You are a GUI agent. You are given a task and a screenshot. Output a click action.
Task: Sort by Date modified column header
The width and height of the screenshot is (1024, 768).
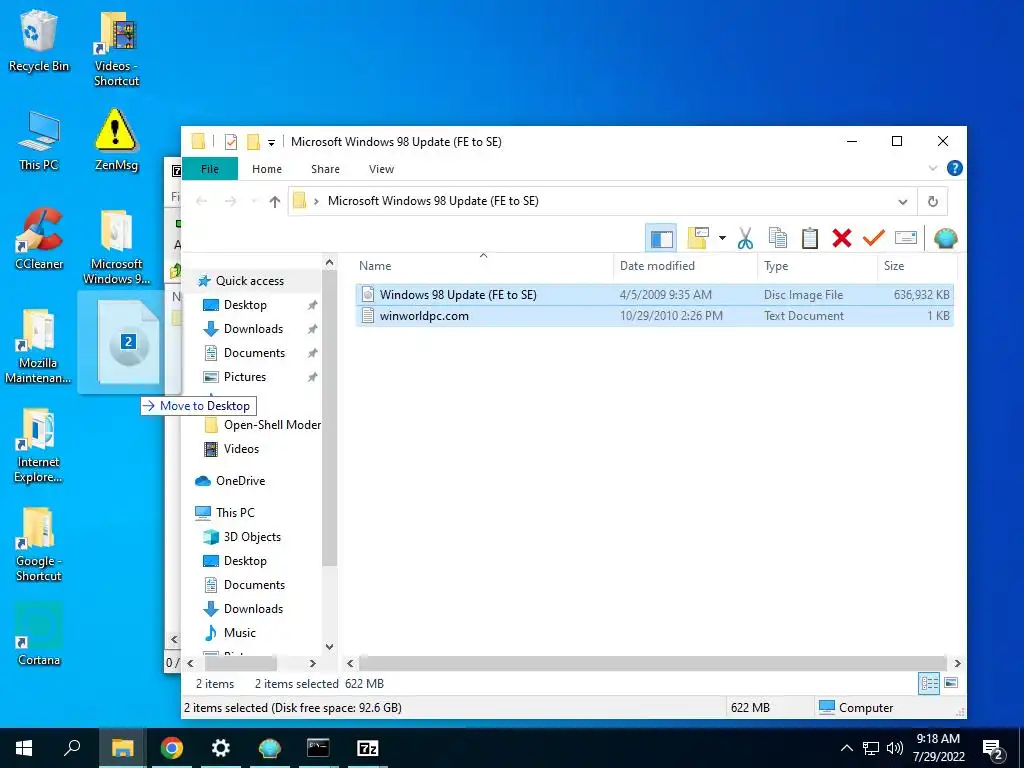[x=685, y=266]
